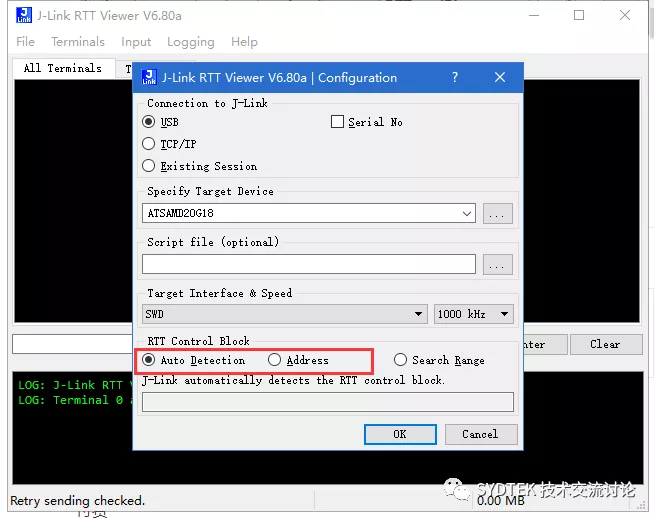
Task: Open the SWD target interface dropdown
Action: 284,314
